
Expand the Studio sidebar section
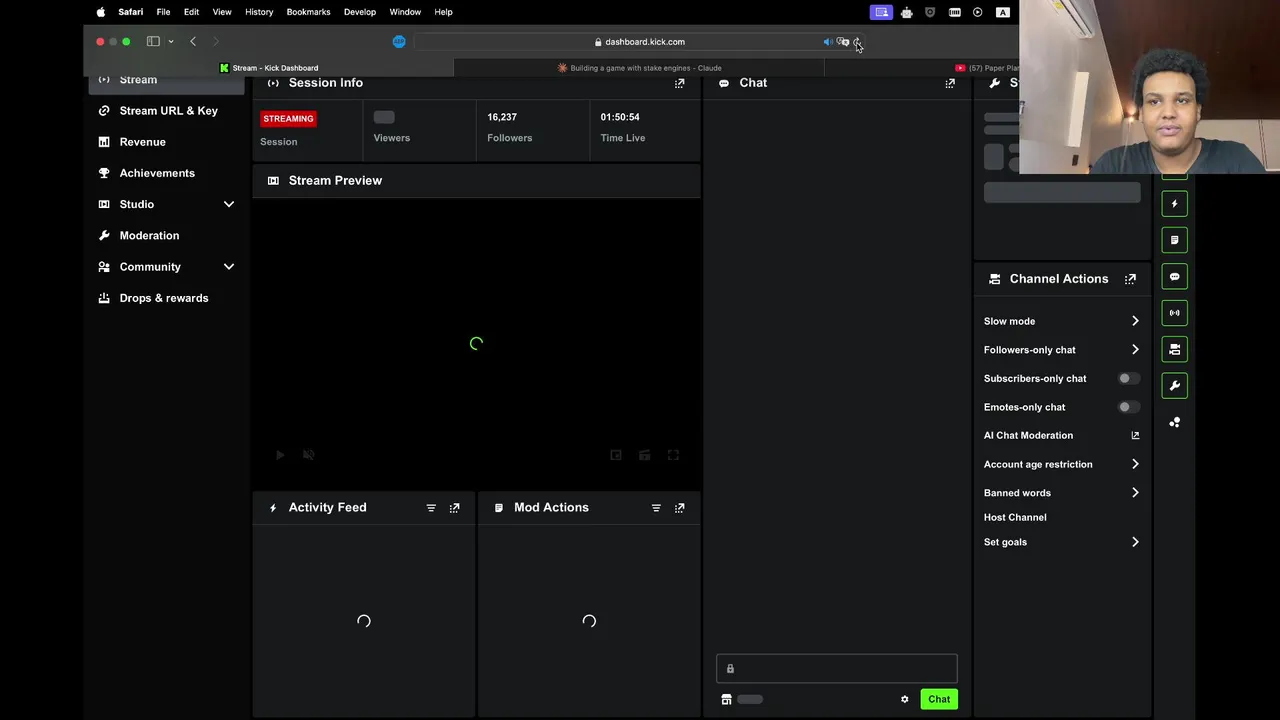point(229,204)
